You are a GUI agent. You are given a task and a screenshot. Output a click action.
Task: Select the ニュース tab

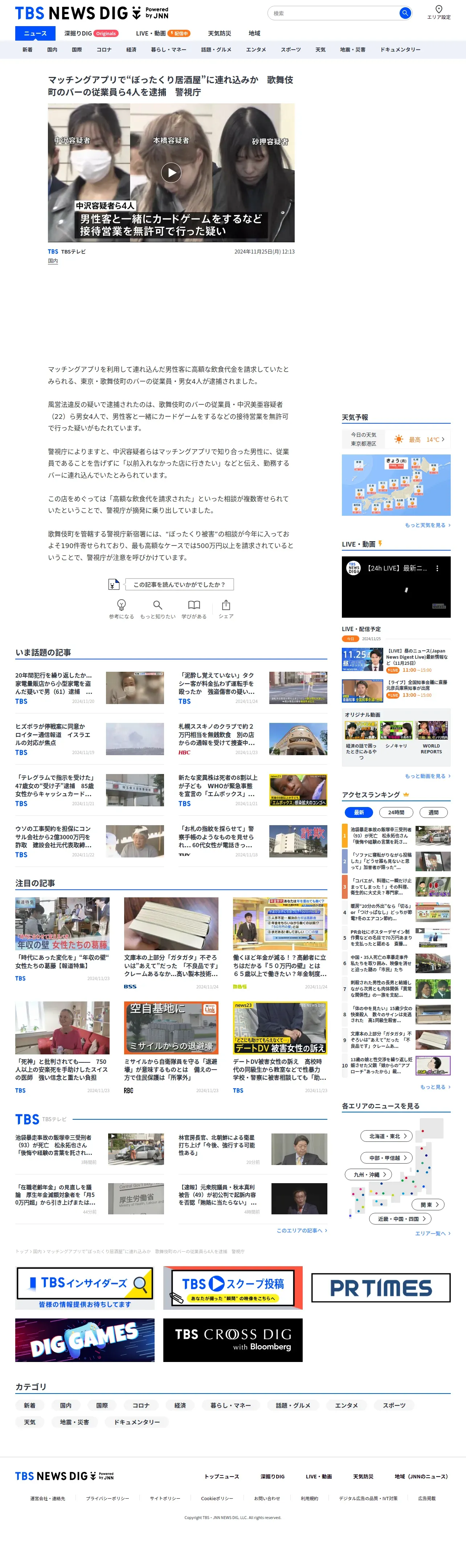click(35, 33)
